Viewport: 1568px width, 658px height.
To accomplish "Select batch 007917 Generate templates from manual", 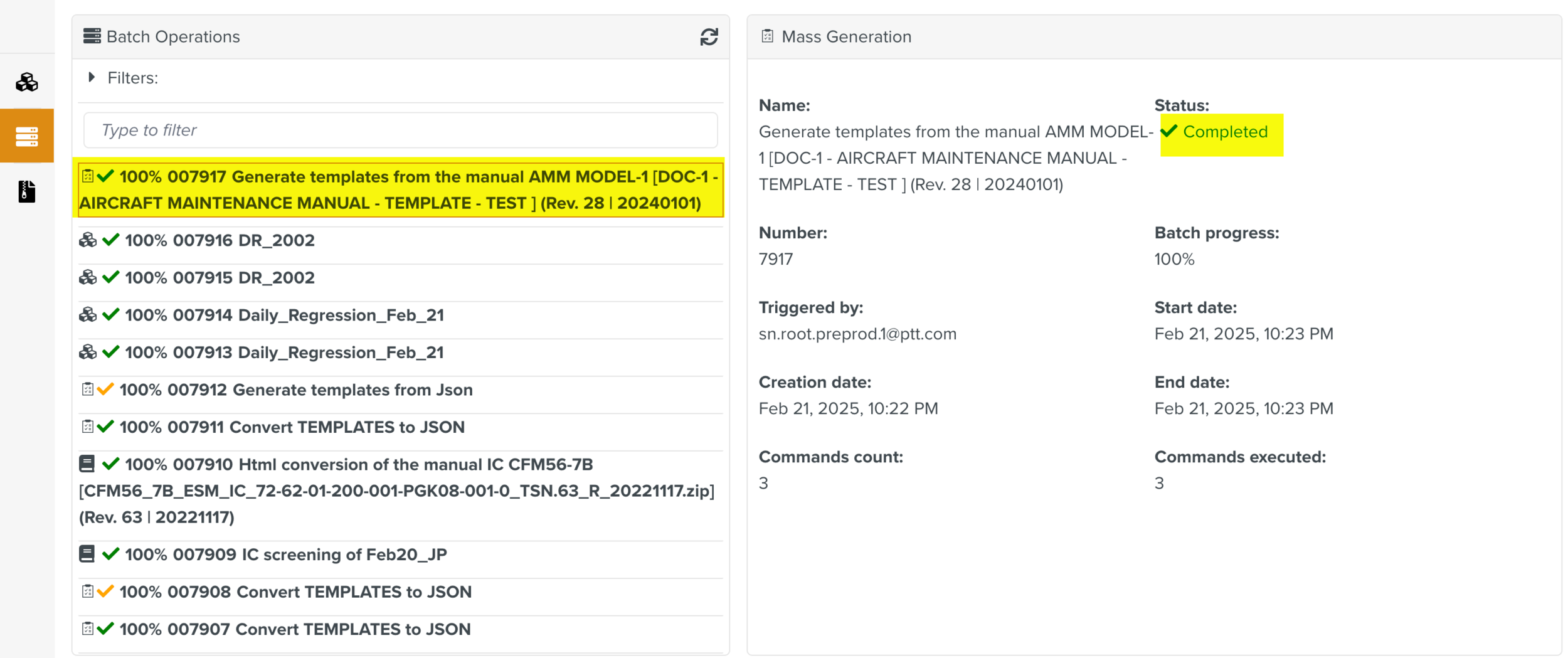I will click(401, 190).
